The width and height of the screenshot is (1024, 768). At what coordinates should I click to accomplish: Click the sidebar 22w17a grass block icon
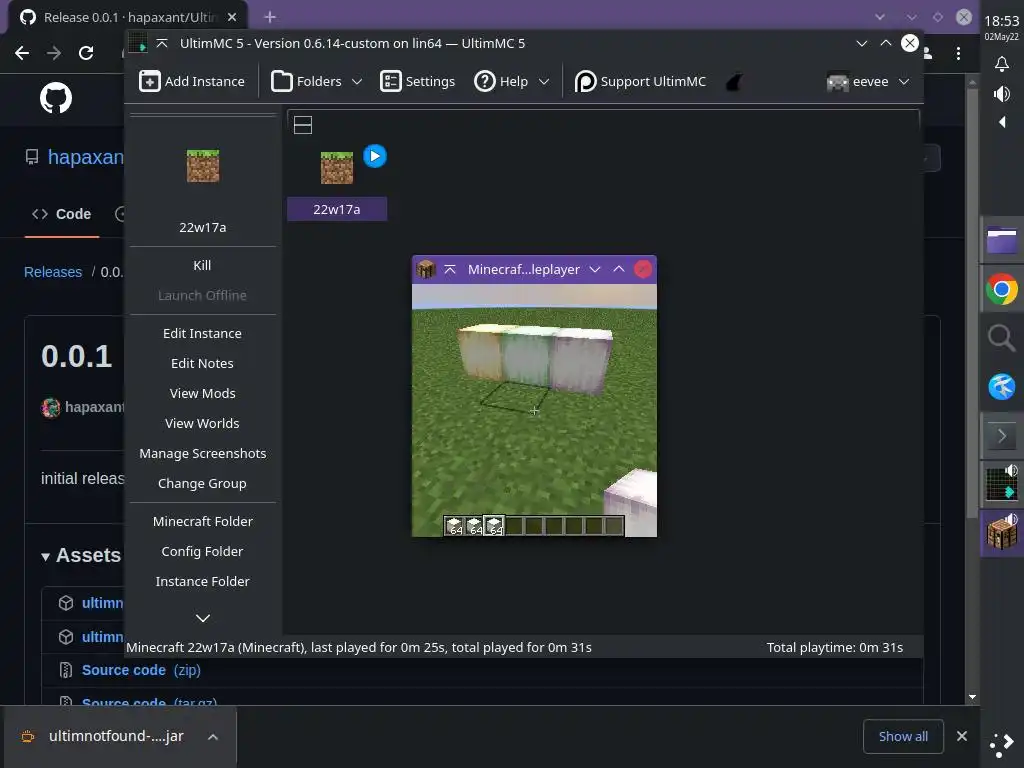[x=202, y=166]
